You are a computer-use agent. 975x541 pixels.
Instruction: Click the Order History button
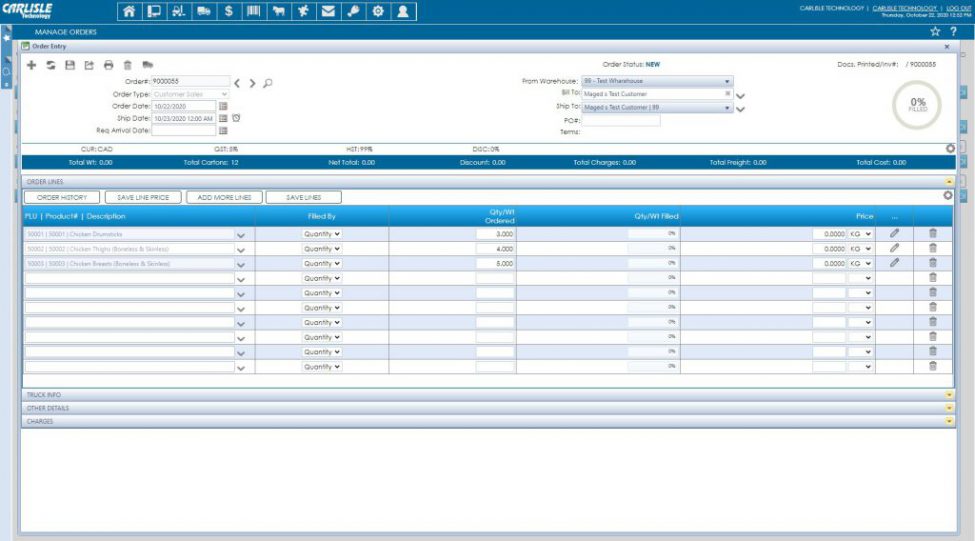[x=62, y=198]
